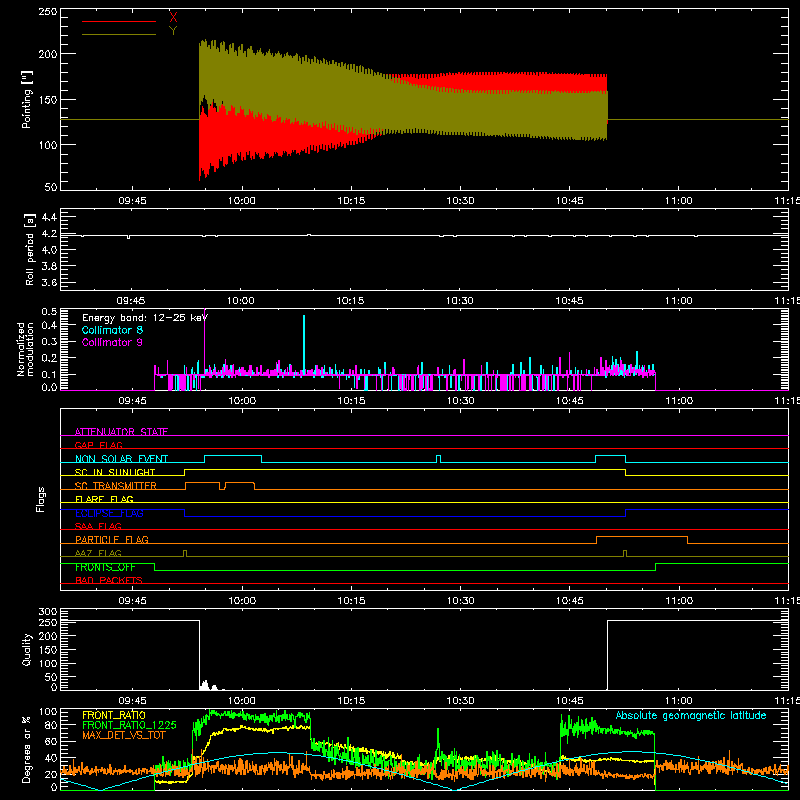Click 11:00 time tick under Flags plot
Image resolution: width=800 pixels, height=800 pixels.
click(x=679, y=601)
